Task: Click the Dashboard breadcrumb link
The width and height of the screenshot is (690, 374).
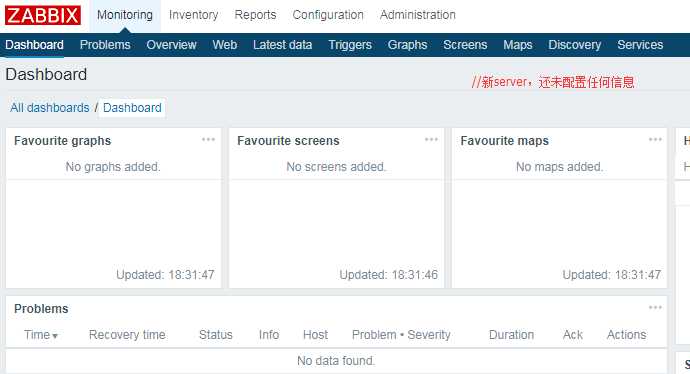Action: tap(132, 108)
